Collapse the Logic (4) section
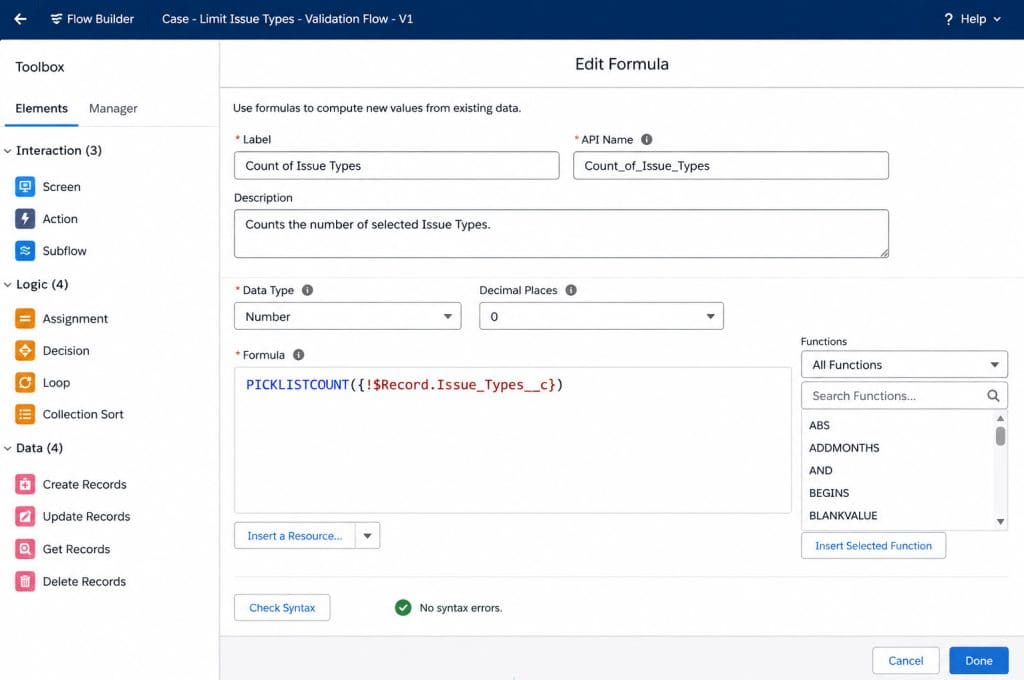 [8, 285]
